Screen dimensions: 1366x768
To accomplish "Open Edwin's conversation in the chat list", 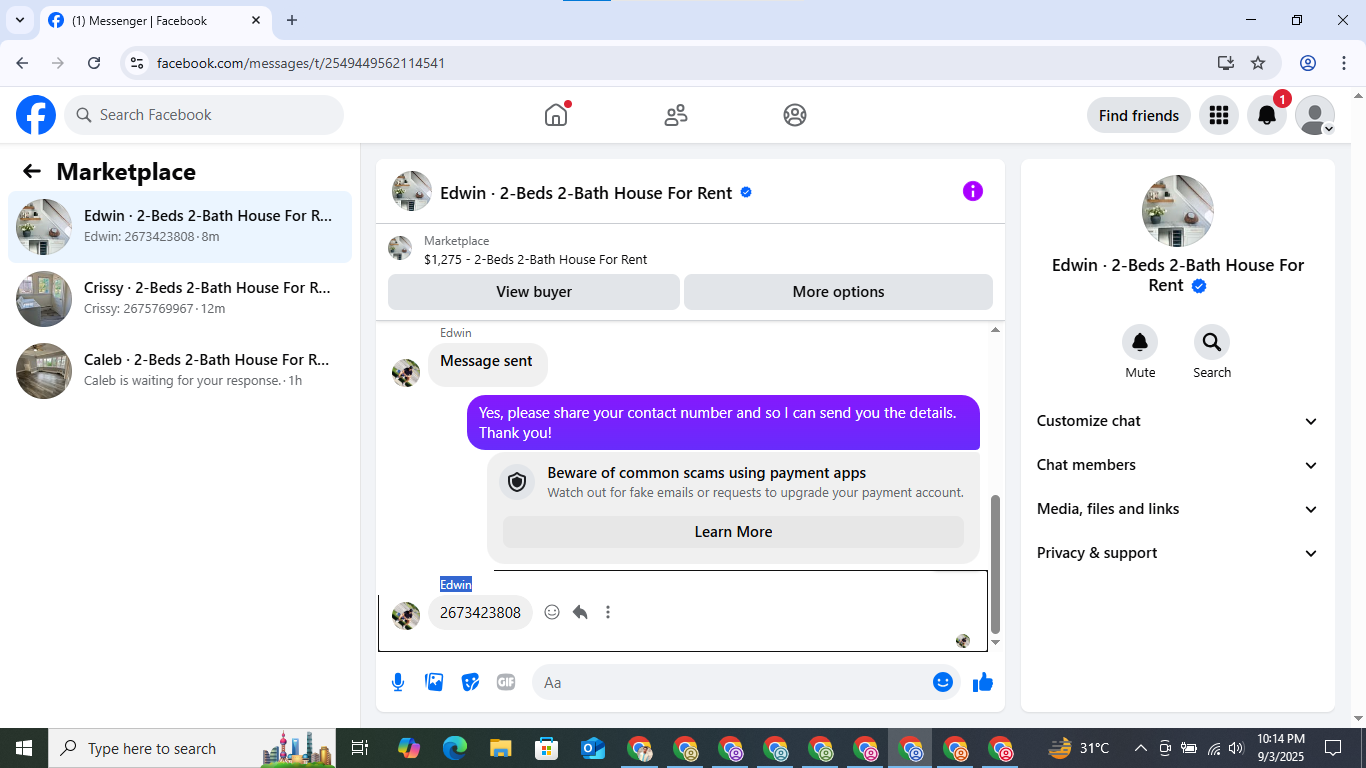I will click(180, 227).
